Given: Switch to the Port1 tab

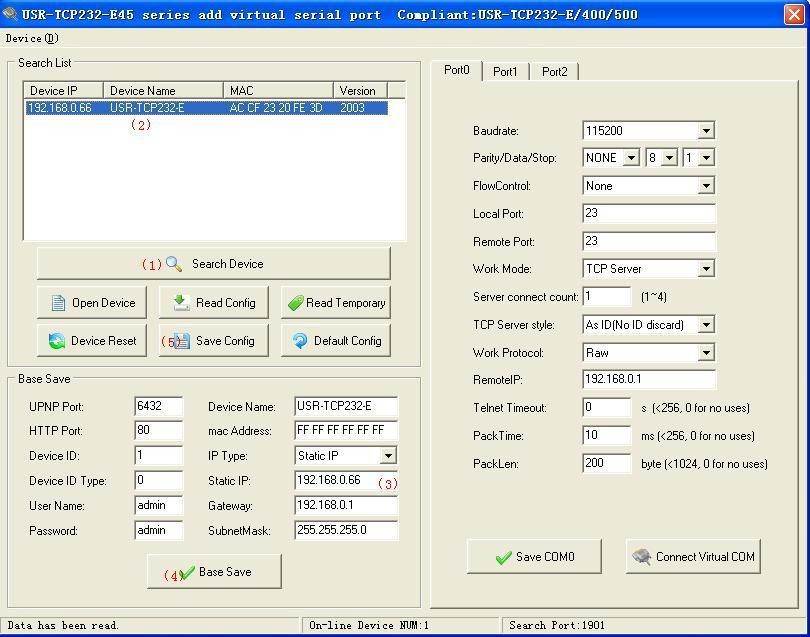Looking at the screenshot, I should tap(505, 72).
